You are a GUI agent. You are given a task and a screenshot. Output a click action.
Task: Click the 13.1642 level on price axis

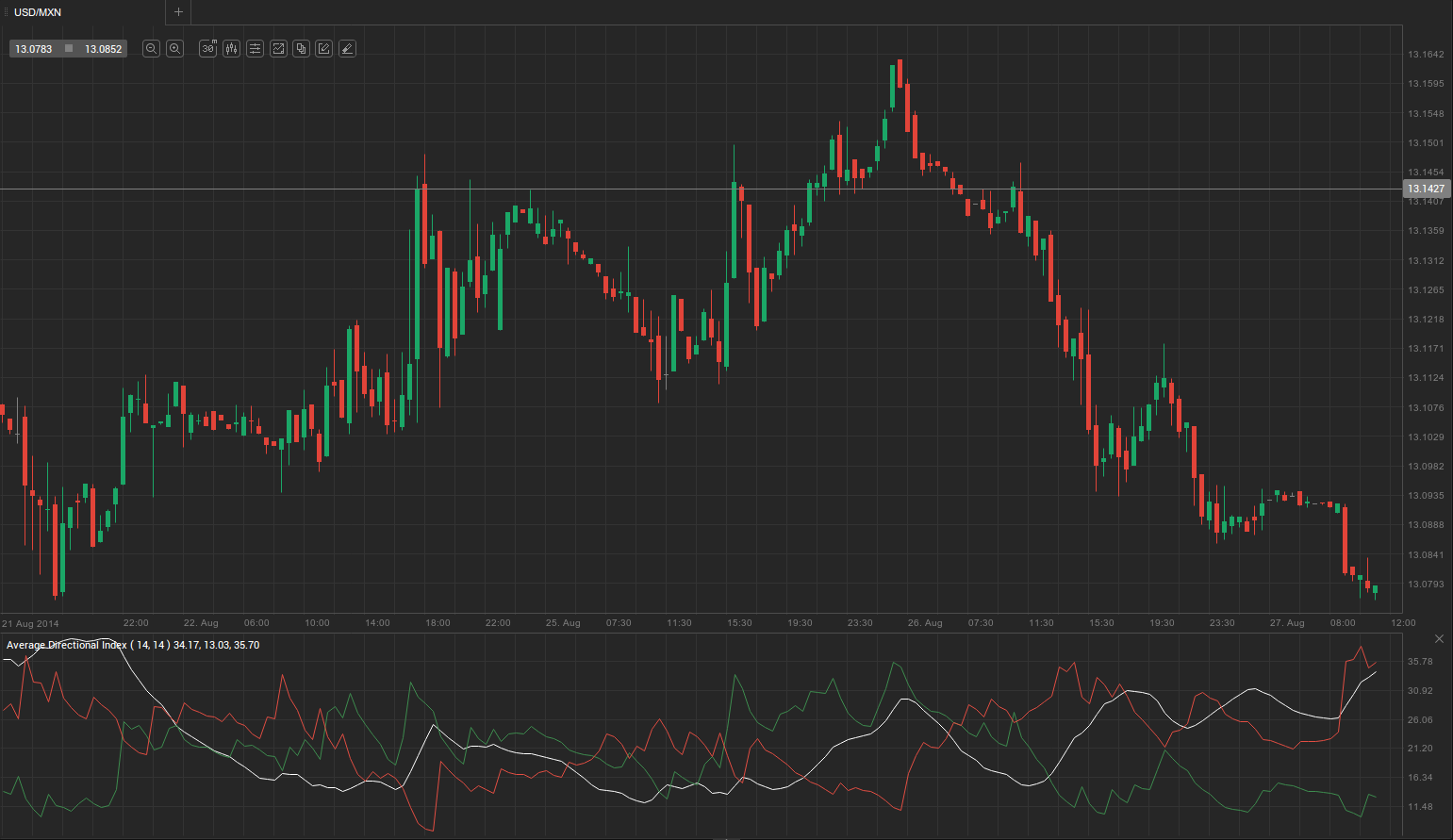pyautogui.click(x=1426, y=55)
